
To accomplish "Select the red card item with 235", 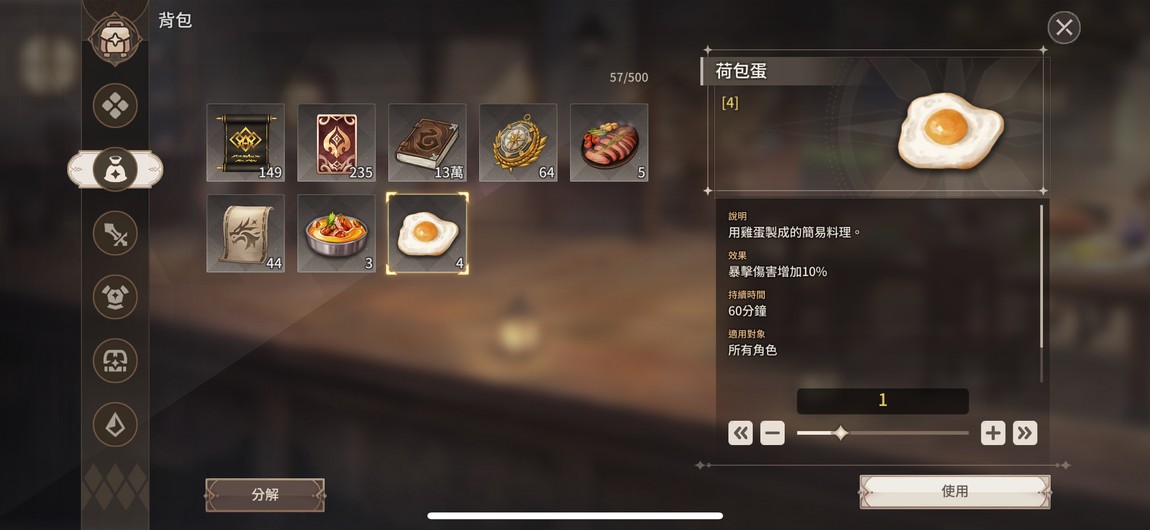I will point(337,142).
